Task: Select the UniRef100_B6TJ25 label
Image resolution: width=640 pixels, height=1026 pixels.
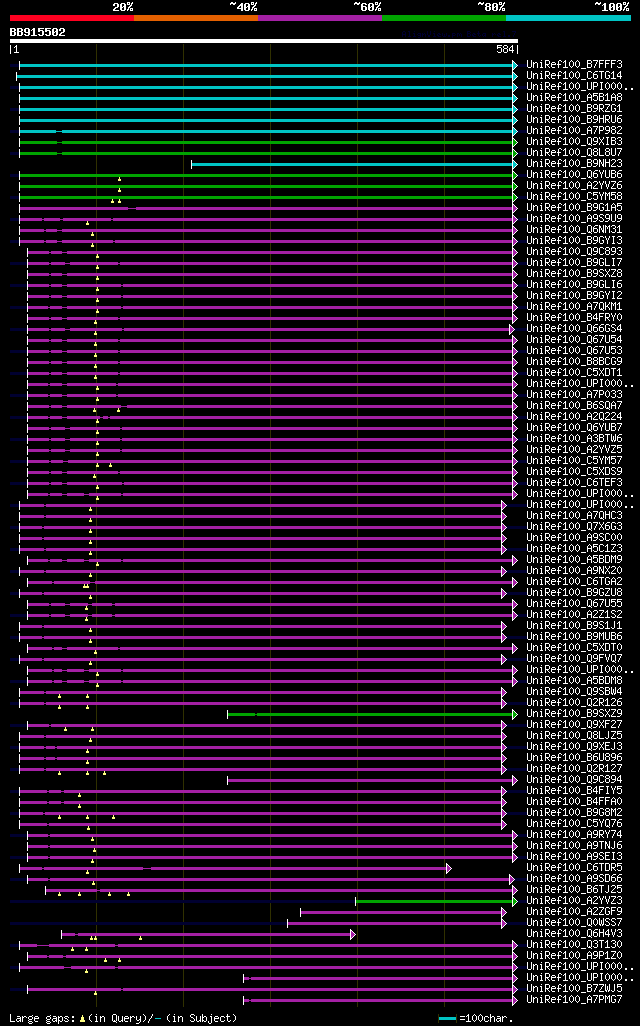Action: tap(574, 890)
